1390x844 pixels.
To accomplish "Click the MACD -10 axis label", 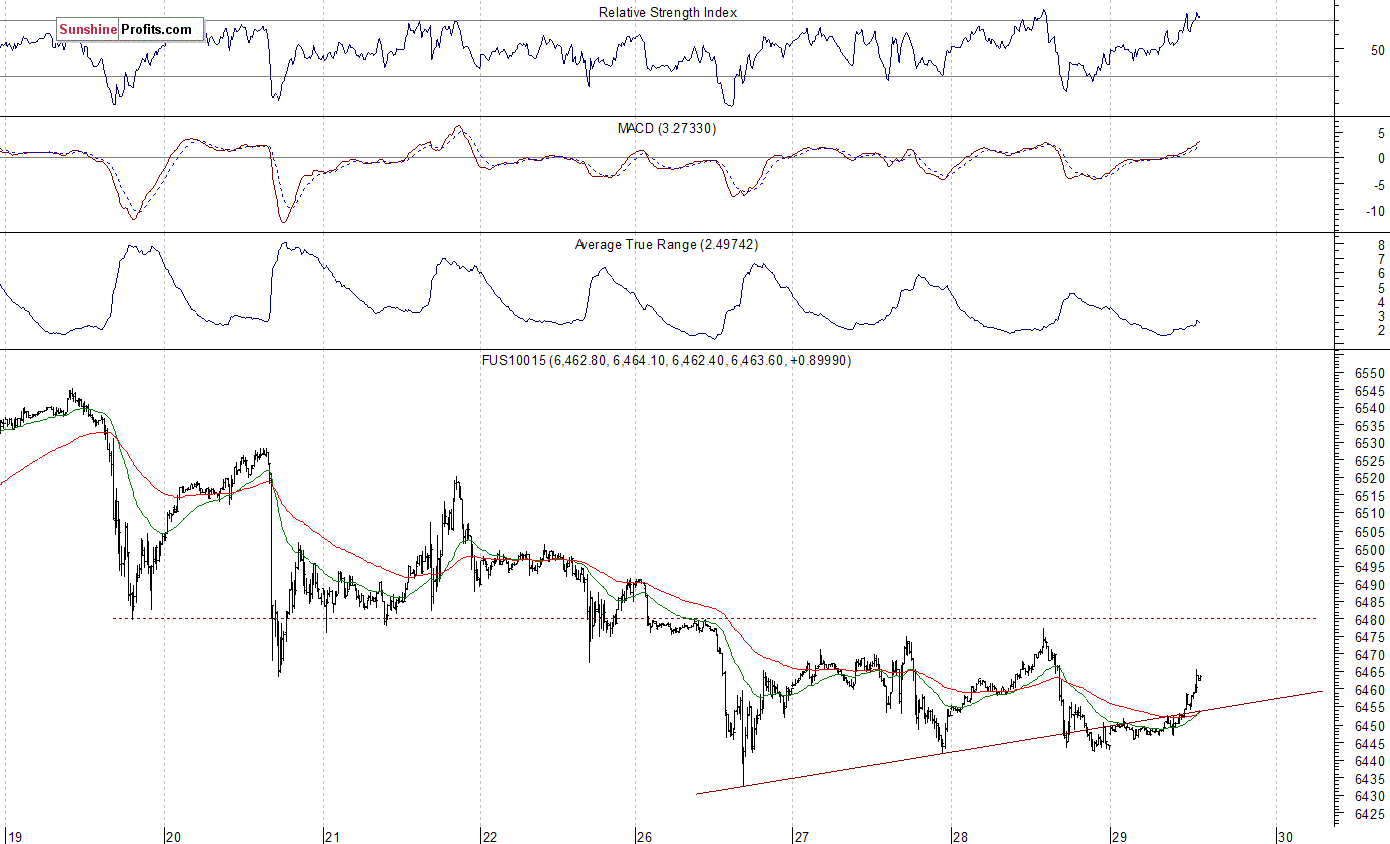I will pyautogui.click(x=1375, y=211).
